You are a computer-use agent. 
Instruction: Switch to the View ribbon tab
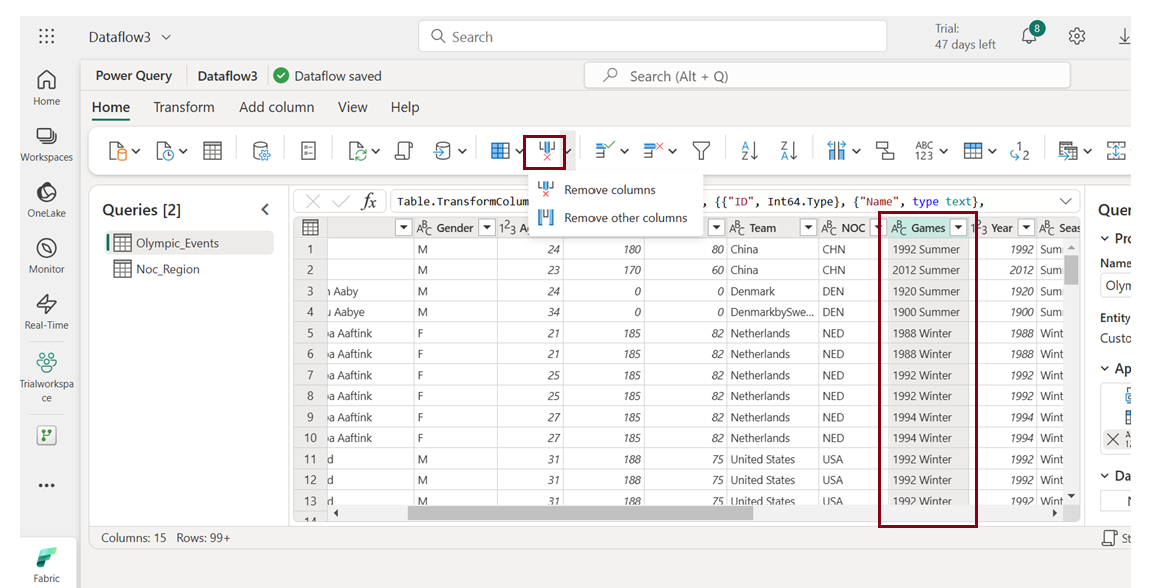(x=353, y=107)
